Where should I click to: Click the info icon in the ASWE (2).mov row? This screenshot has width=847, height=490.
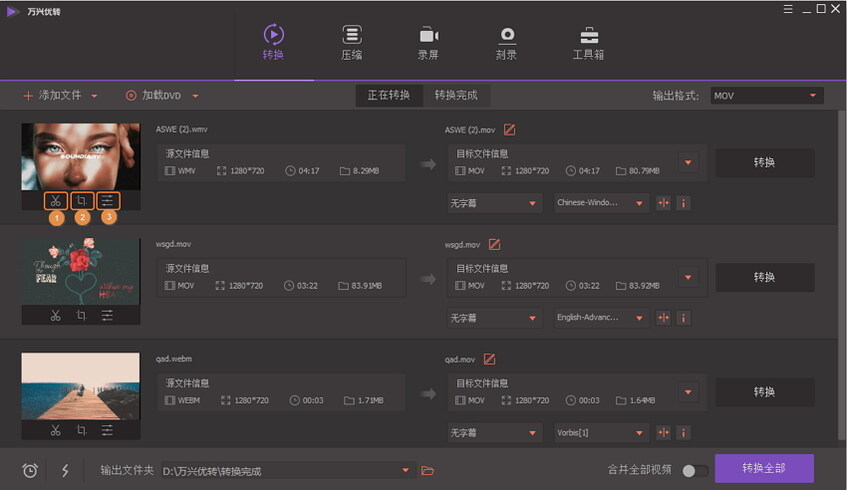coord(683,203)
